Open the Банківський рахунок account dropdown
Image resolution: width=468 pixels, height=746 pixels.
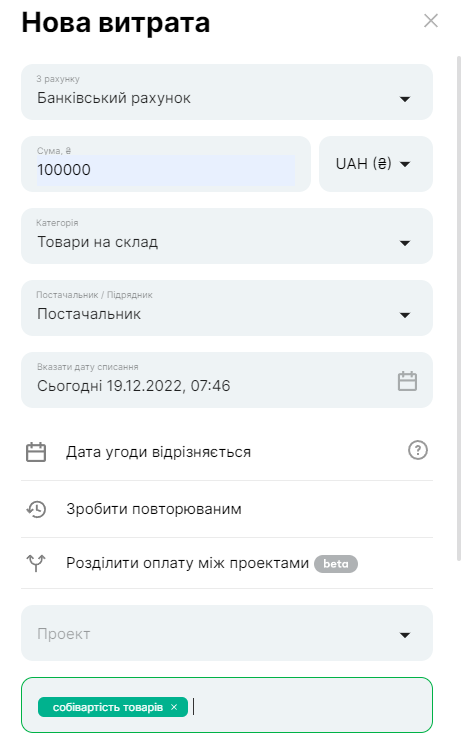(x=227, y=92)
